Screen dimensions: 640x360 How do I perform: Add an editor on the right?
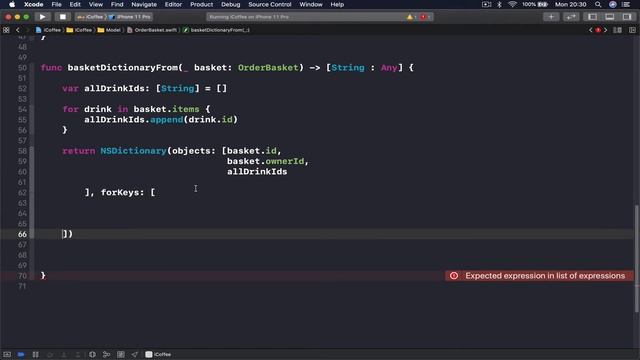(x=632, y=30)
